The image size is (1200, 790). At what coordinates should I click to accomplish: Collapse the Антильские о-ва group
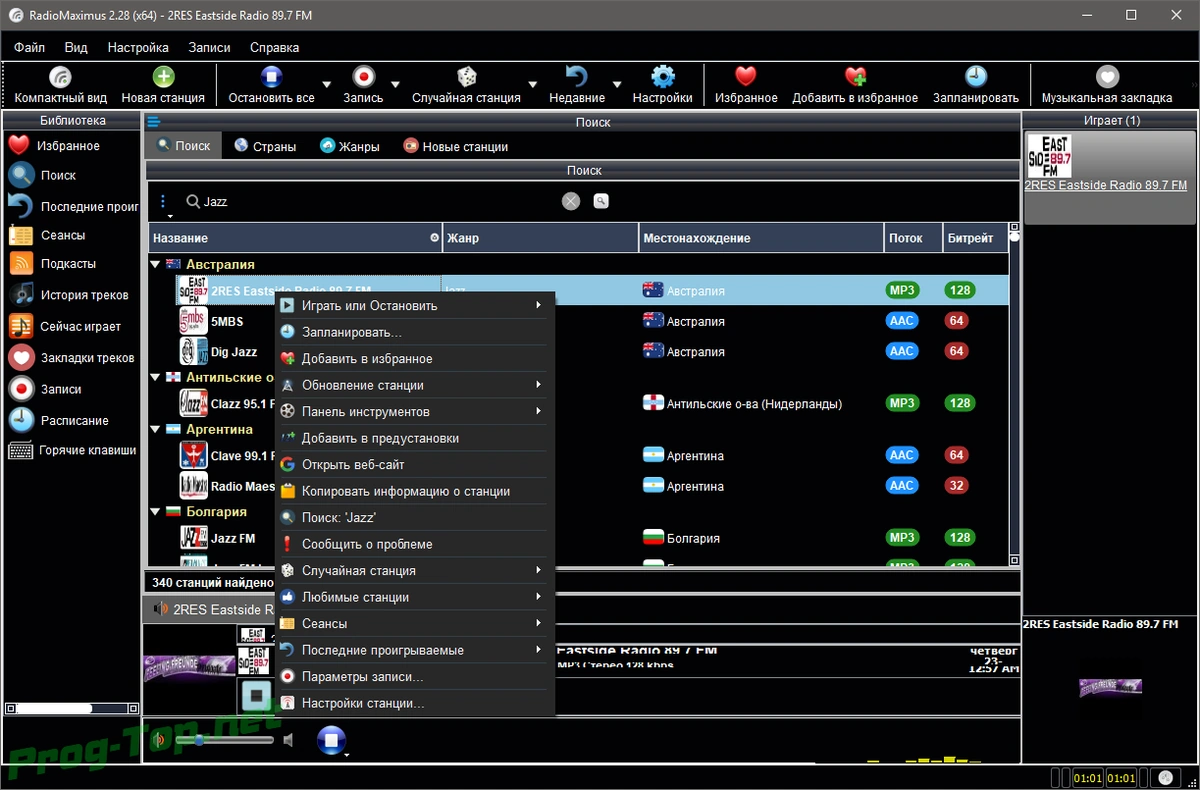pyautogui.click(x=155, y=378)
